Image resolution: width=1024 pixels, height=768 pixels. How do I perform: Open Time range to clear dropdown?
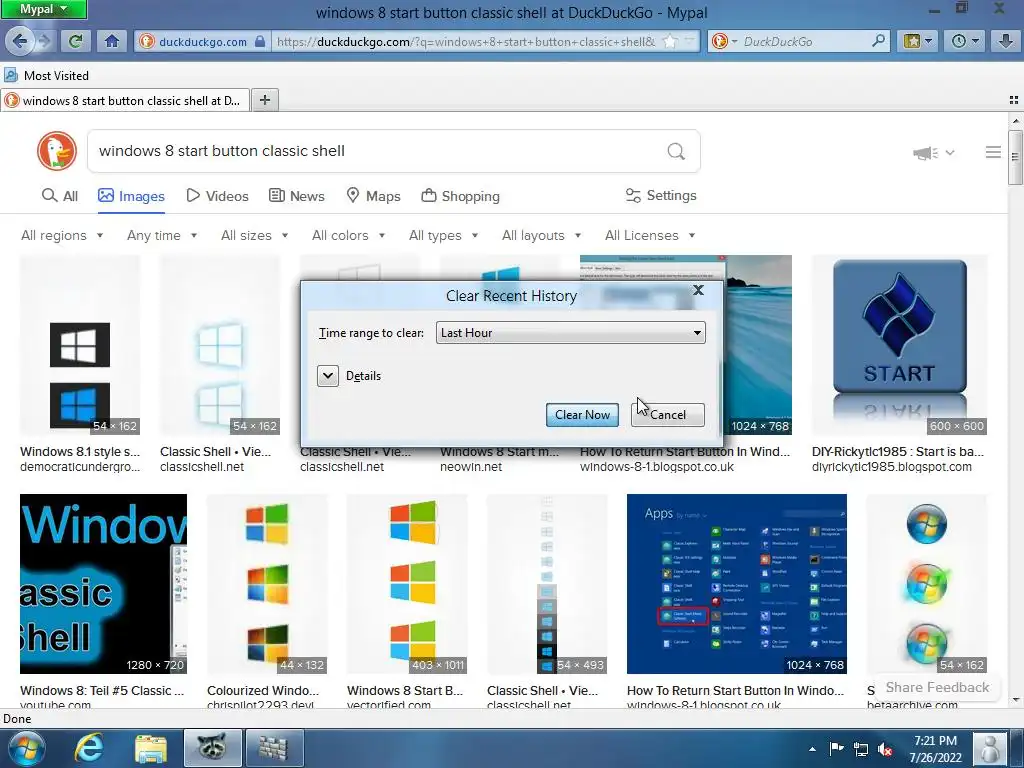[x=571, y=332]
